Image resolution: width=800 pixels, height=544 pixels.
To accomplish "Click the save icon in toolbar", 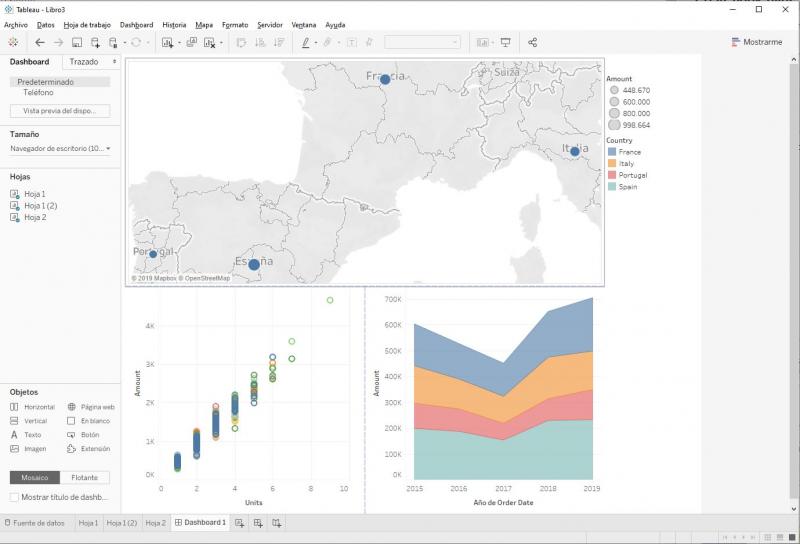I will coord(76,43).
